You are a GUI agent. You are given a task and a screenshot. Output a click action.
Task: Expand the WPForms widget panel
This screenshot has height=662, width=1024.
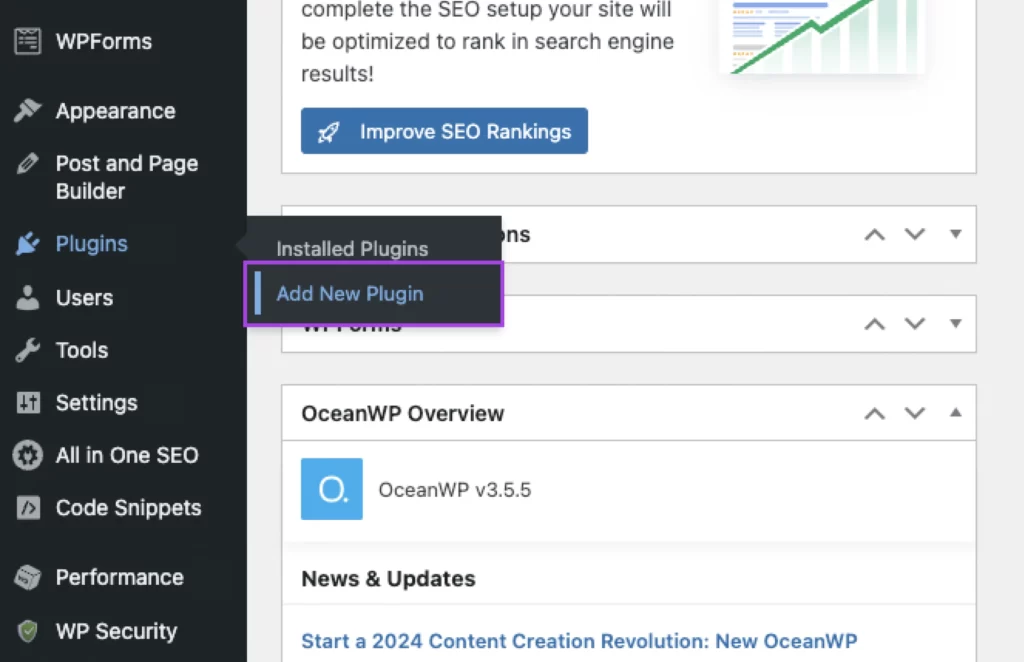955,323
